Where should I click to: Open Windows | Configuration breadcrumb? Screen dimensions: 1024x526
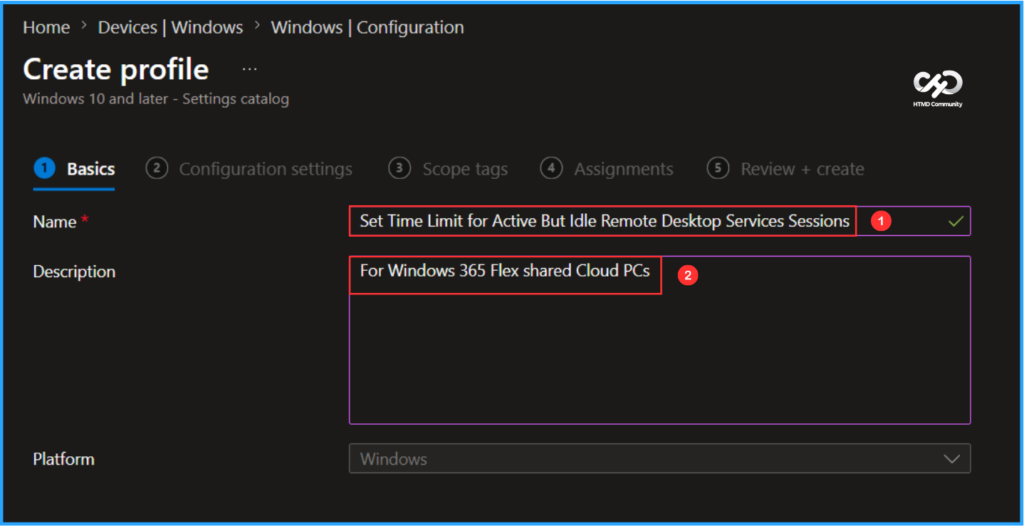(367, 27)
